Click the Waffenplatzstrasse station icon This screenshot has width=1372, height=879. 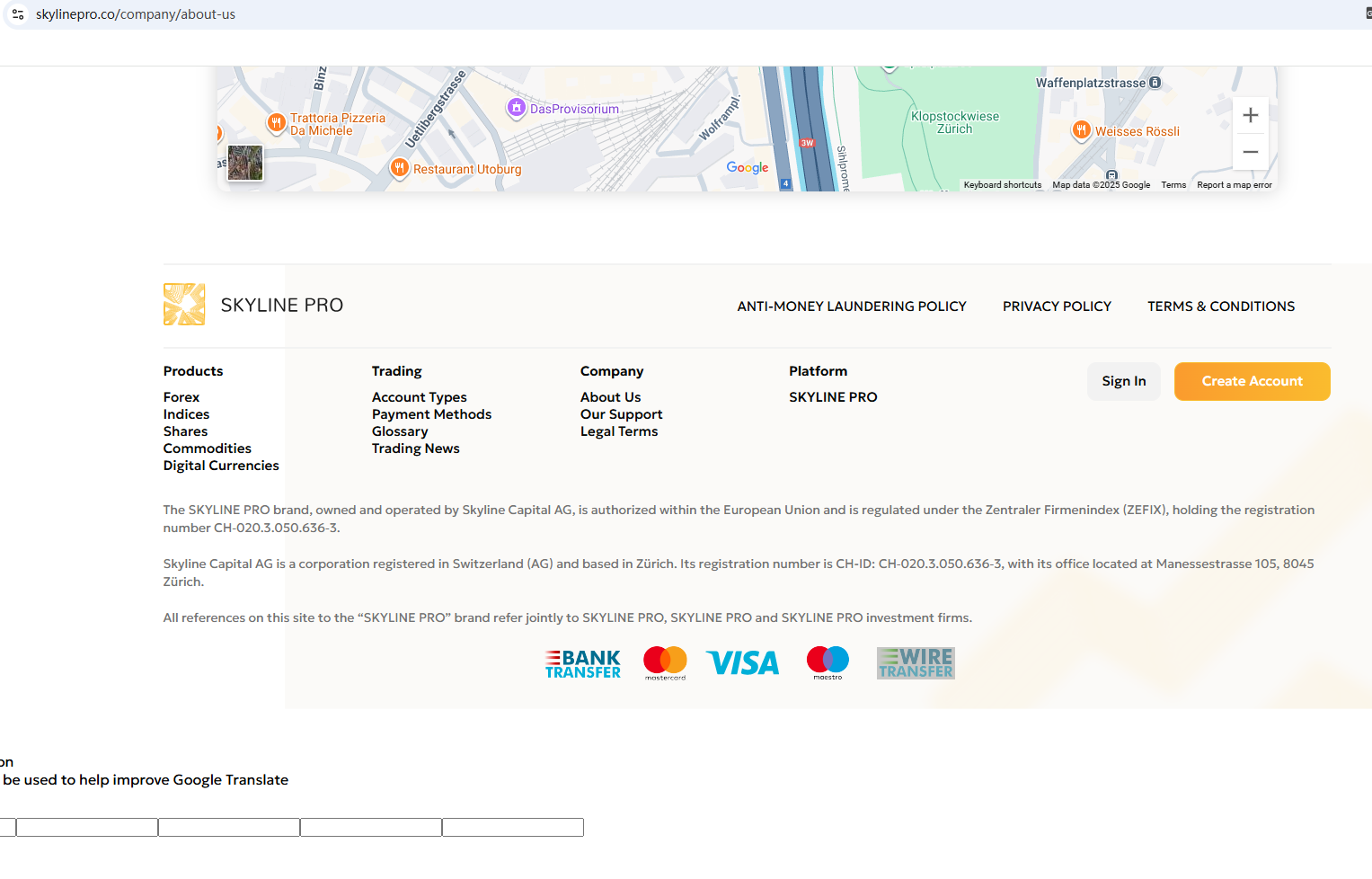point(1155,83)
